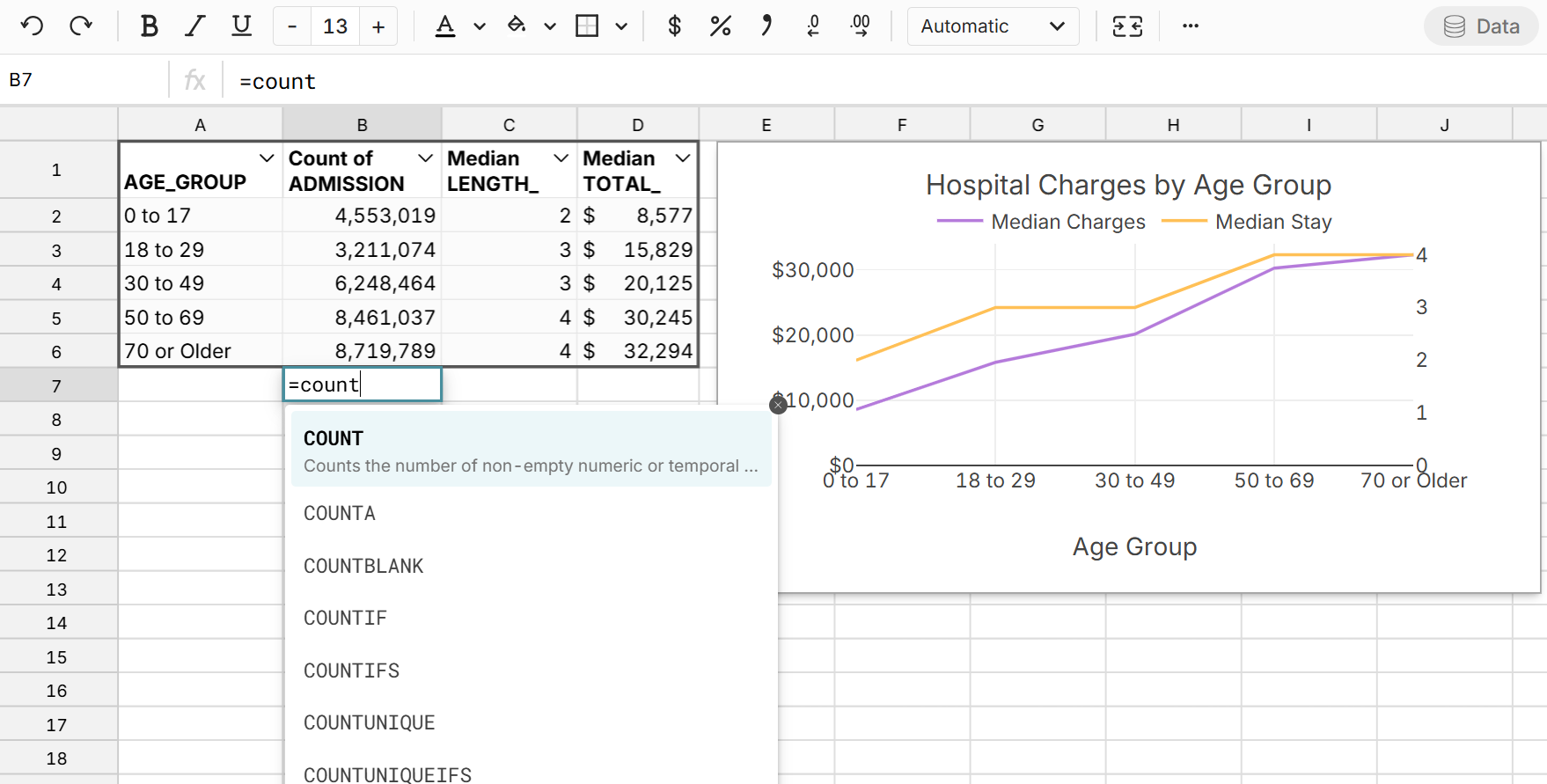Toggle underline formatting

coord(241,26)
